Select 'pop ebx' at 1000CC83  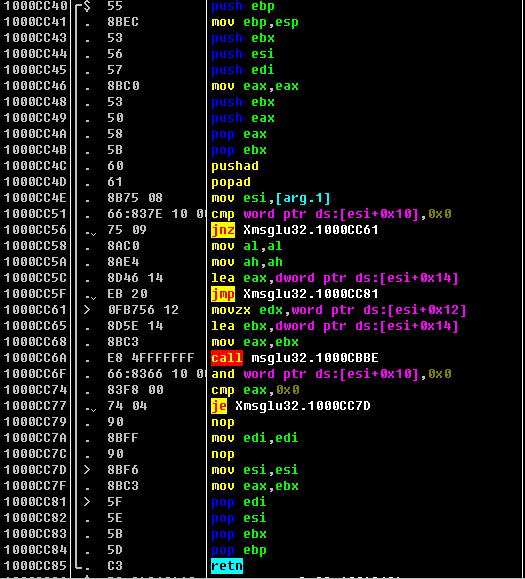pyautogui.click(x=239, y=534)
